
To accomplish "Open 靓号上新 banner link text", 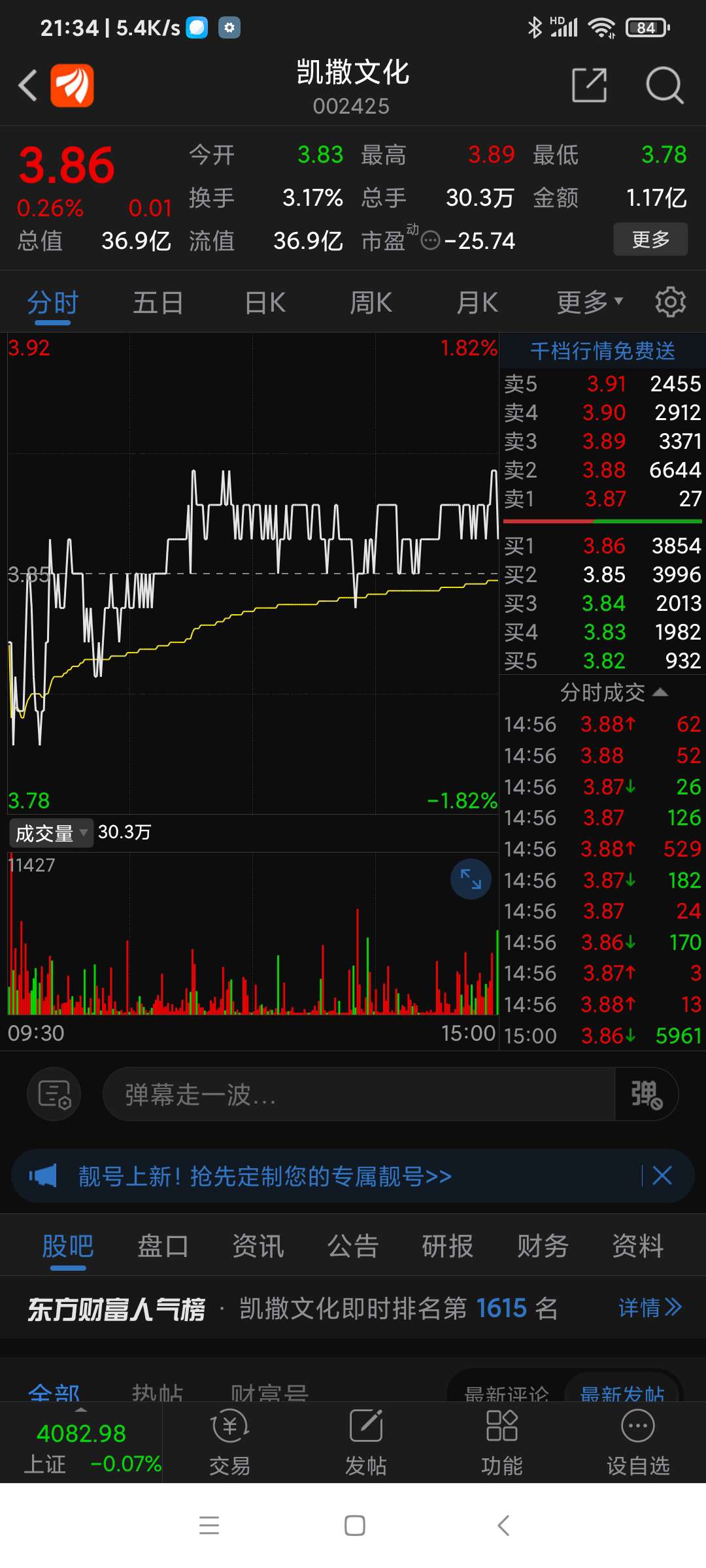I will click(265, 1176).
